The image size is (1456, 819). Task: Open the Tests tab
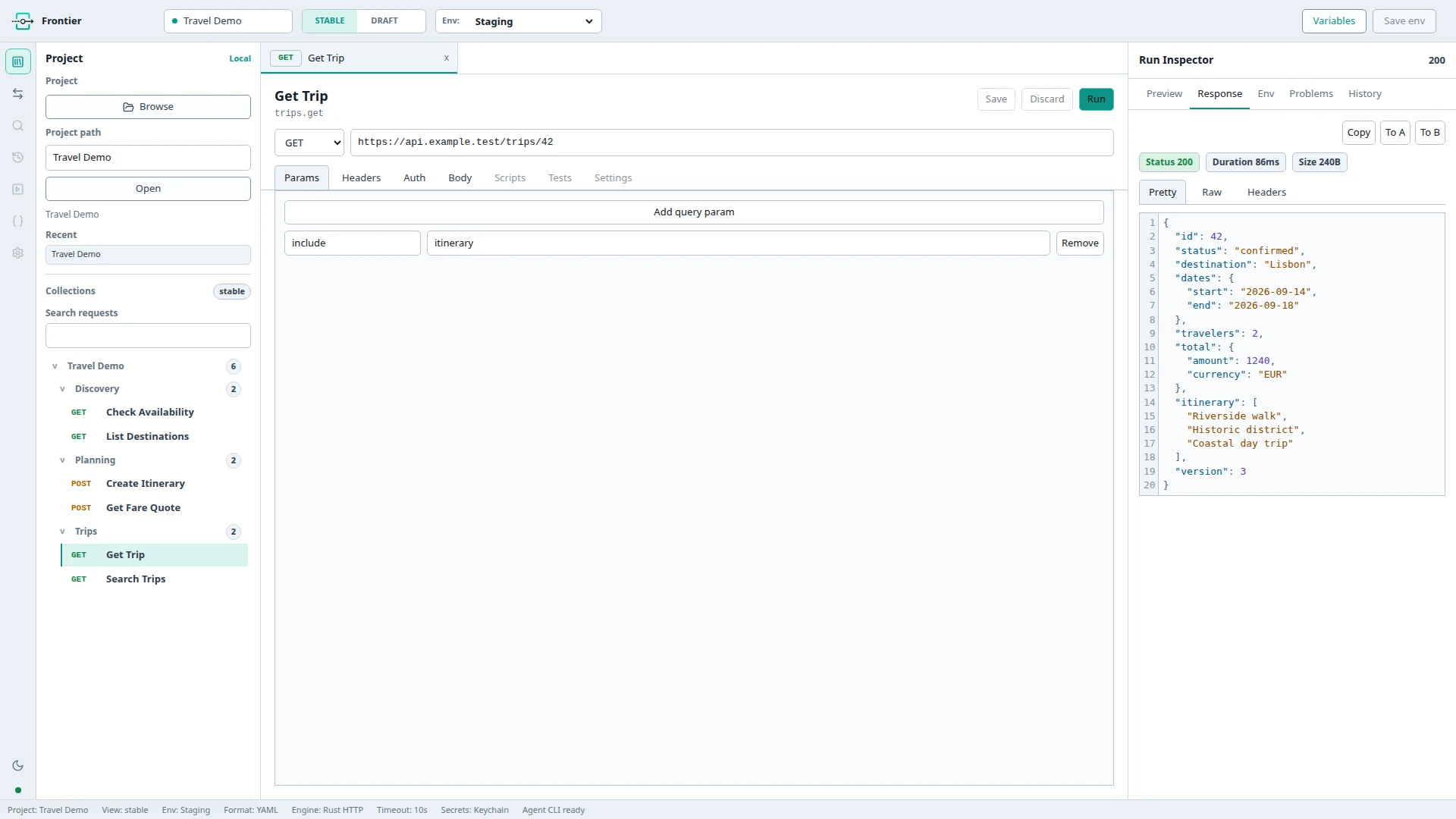click(560, 177)
